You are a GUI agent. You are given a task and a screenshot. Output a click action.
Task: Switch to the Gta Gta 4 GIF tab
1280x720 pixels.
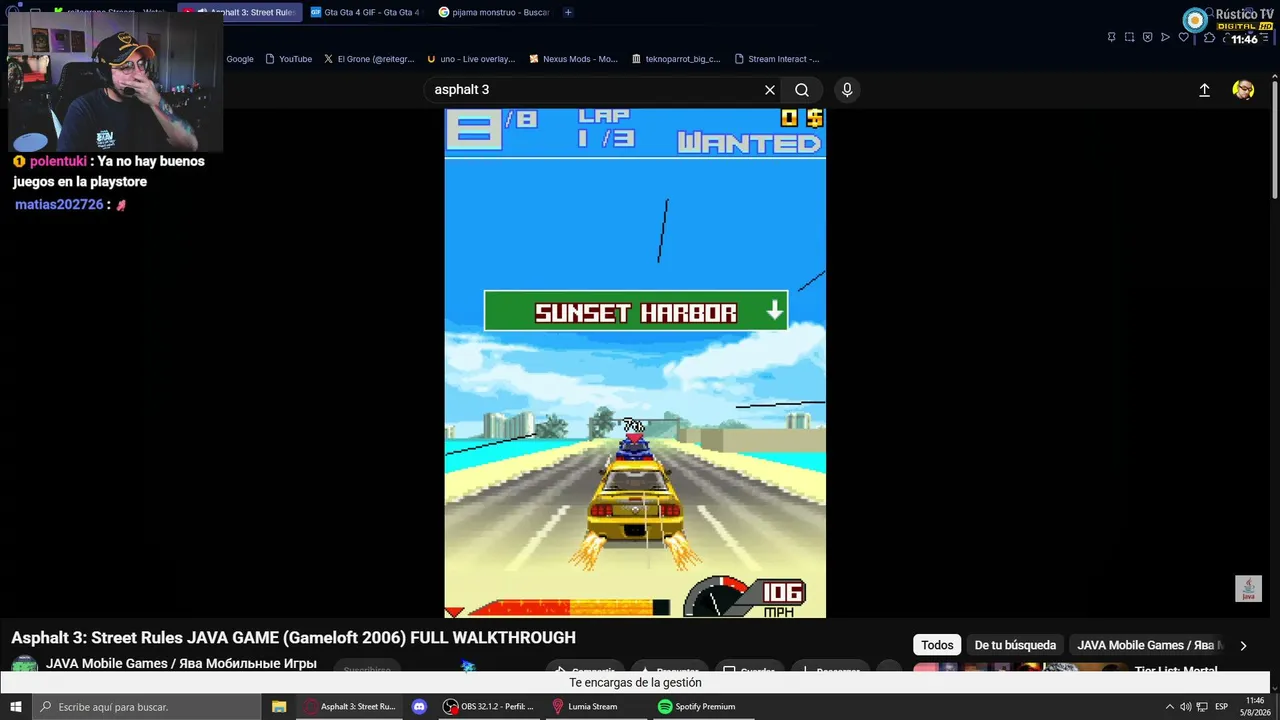pyautogui.click(x=366, y=12)
